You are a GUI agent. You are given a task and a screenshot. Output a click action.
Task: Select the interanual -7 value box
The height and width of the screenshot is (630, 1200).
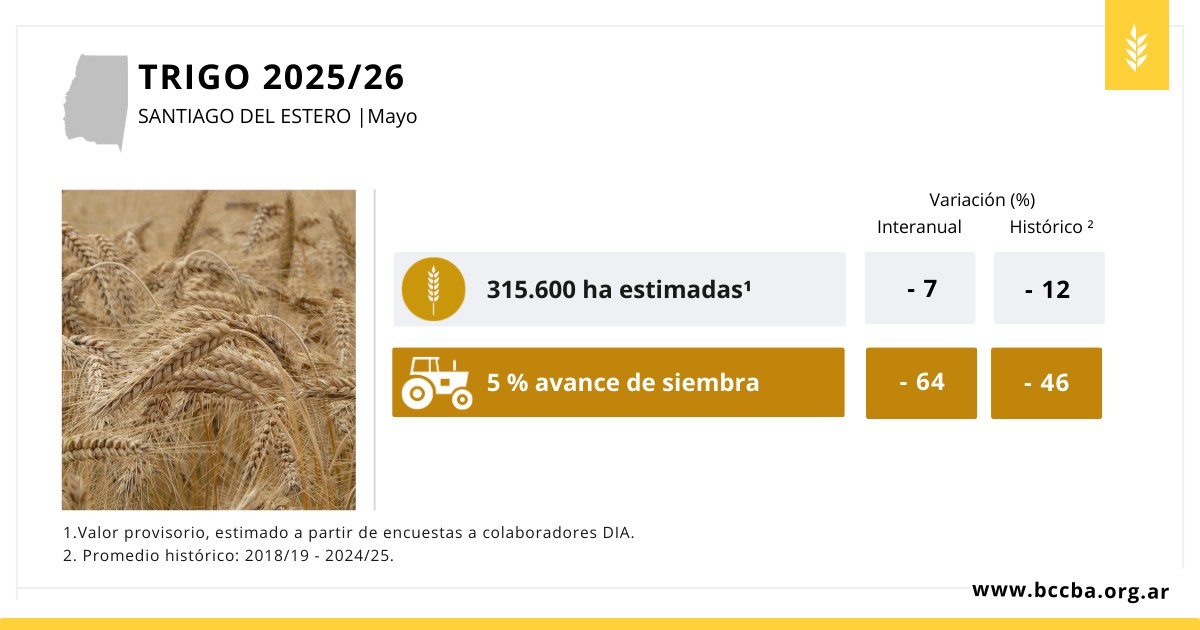[920, 288]
